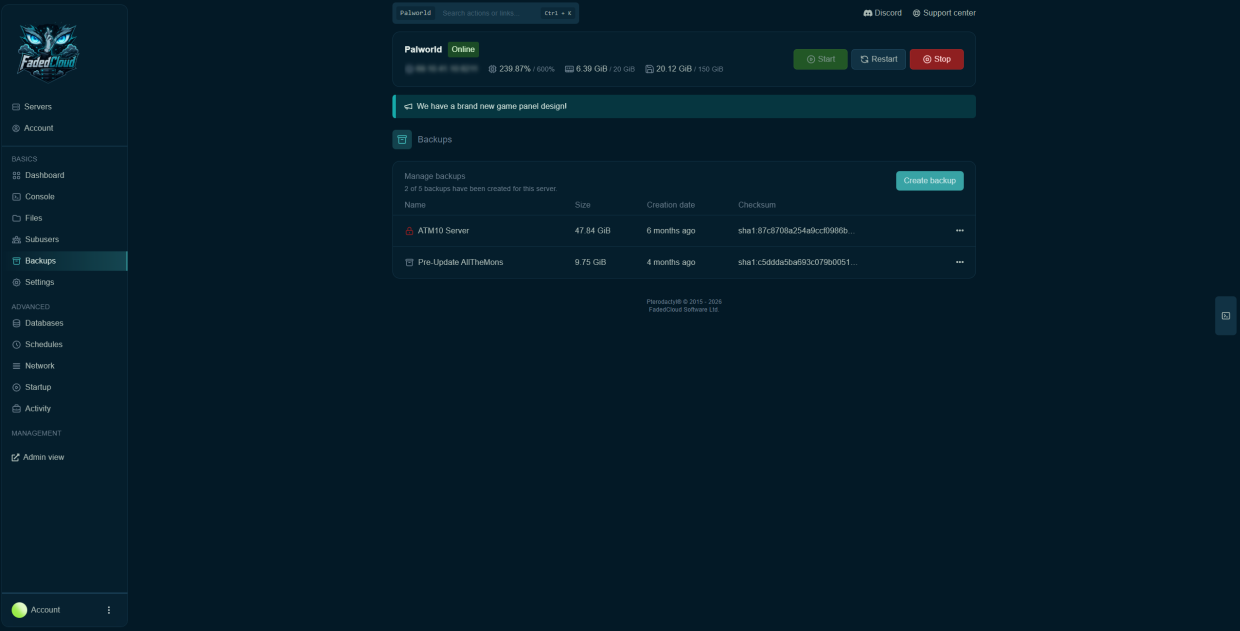This screenshot has height=631, width=1240.
Task: Restart the Palworld server
Action: (x=878, y=59)
